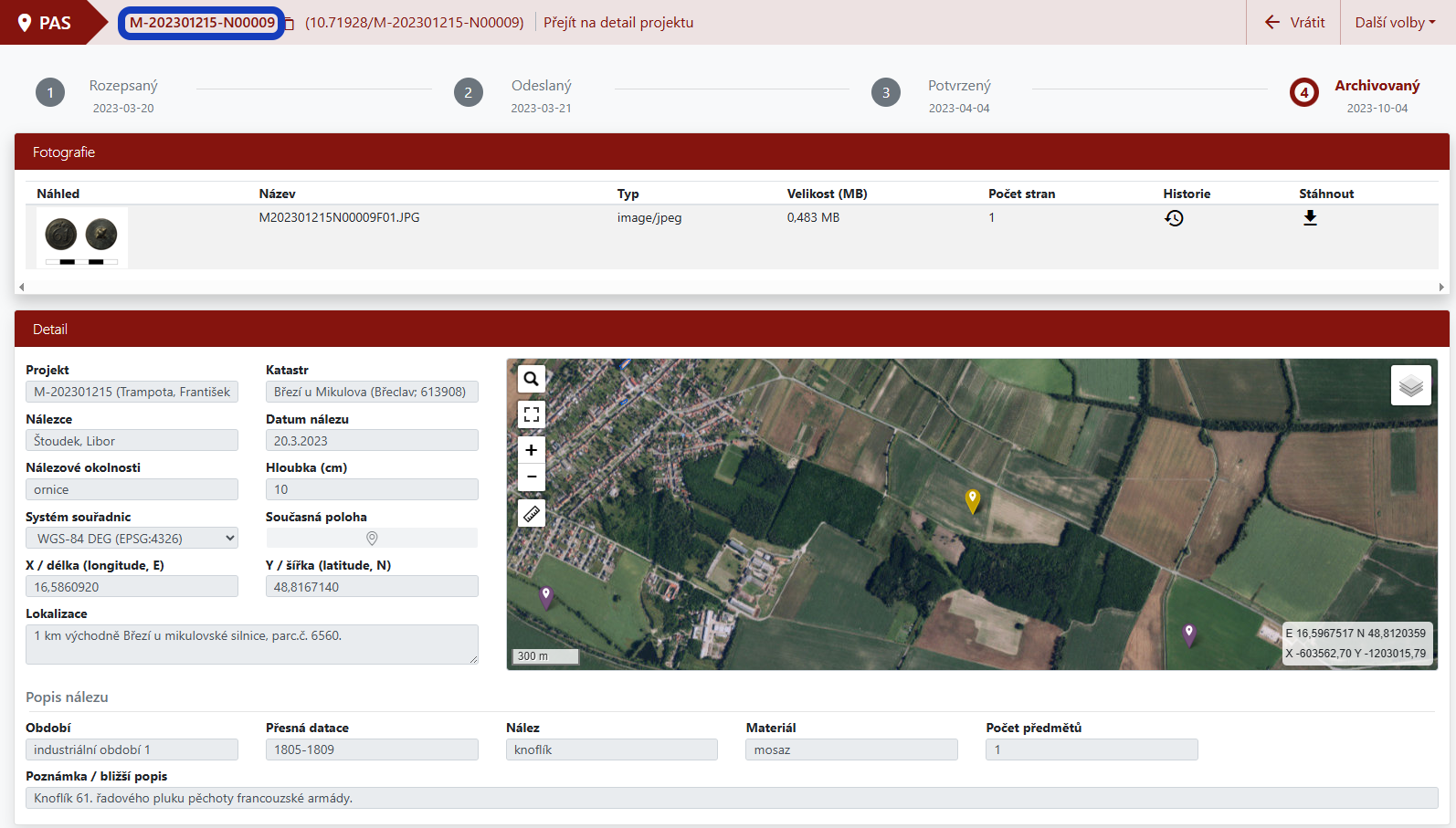Activate the map ruler measure tool
The image size is (1456, 828).
(532, 514)
